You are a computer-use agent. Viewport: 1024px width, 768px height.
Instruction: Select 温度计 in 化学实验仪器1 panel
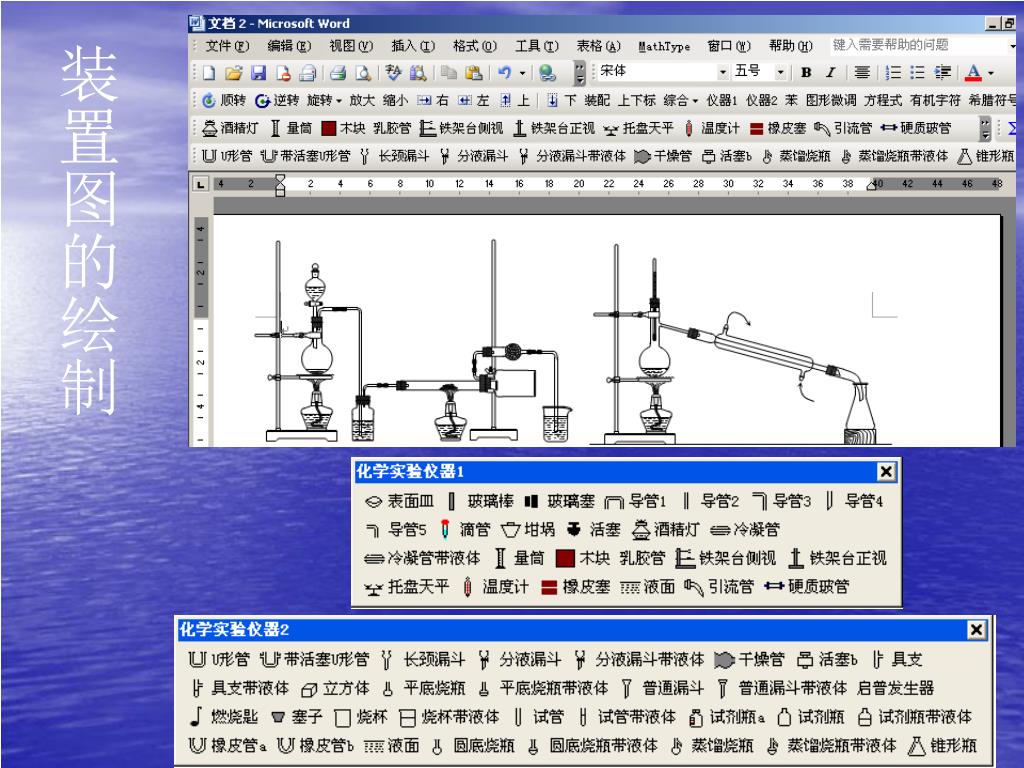(x=496, y=586)
